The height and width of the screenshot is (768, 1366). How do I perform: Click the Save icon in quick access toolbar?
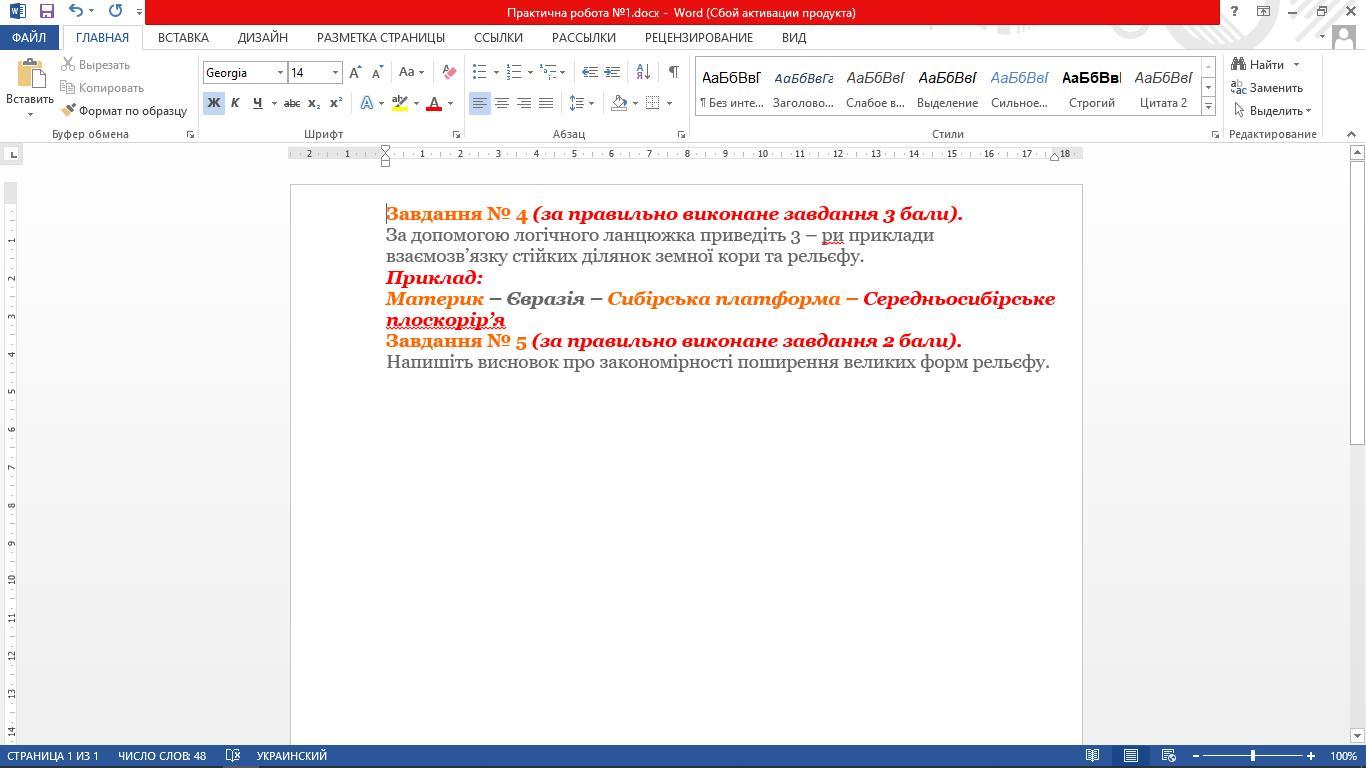pyautogui.click(x=46, y=12)
